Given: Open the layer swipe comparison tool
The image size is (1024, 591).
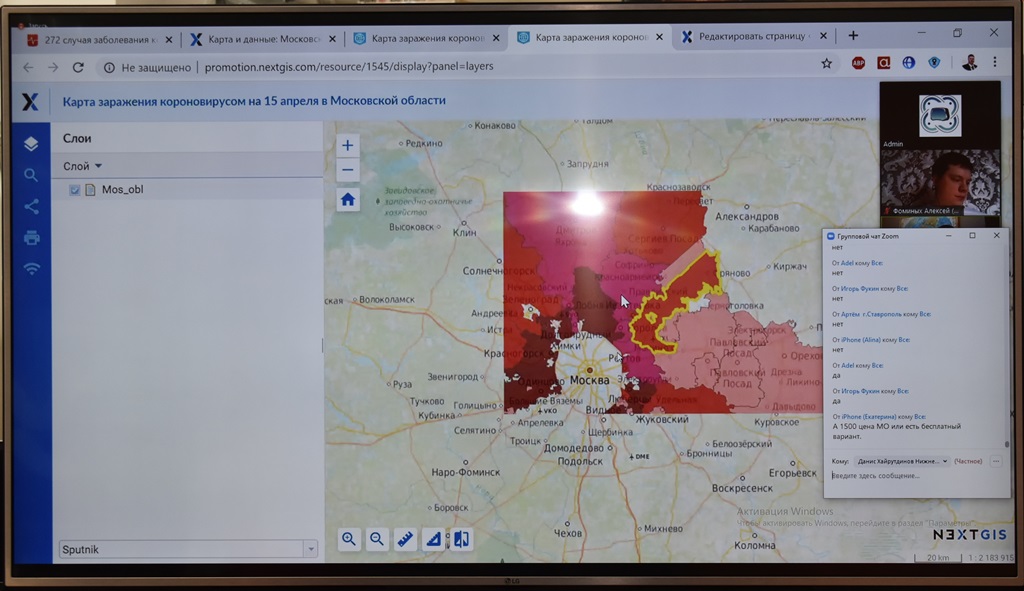Looking at the screenshot, I should click(462, 539).
